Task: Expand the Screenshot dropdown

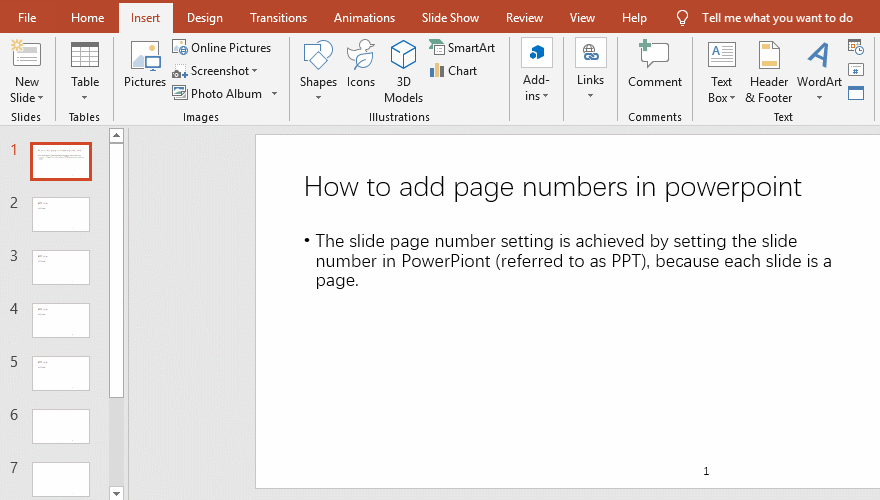Action: coord(254,71)
